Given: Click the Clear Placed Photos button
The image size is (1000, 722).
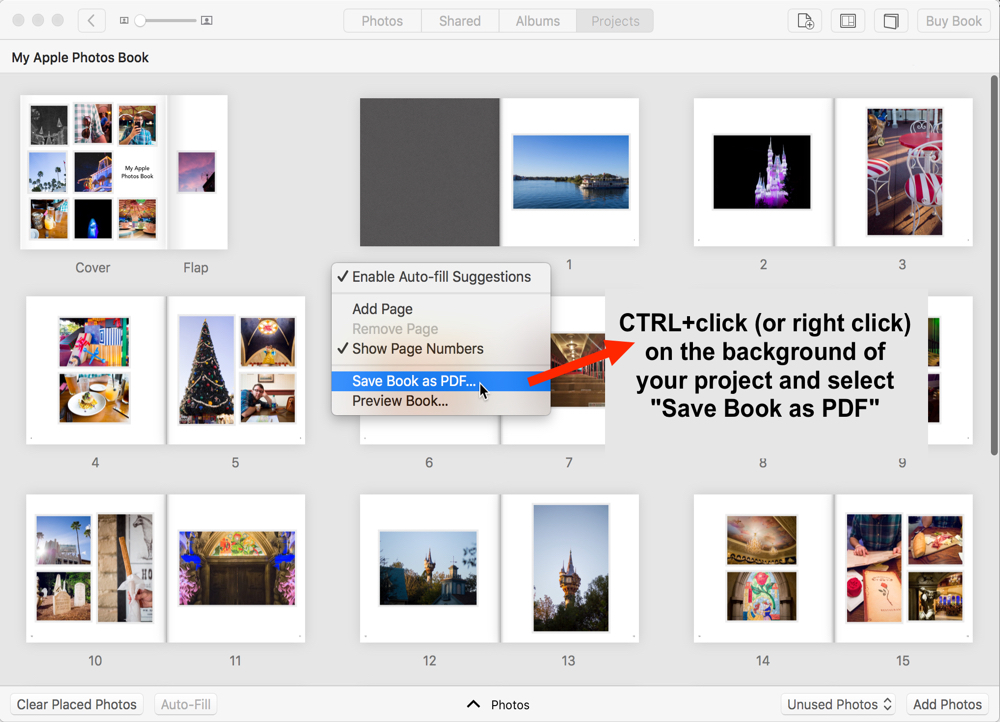Looking at the screenshot, I should 77,704.
